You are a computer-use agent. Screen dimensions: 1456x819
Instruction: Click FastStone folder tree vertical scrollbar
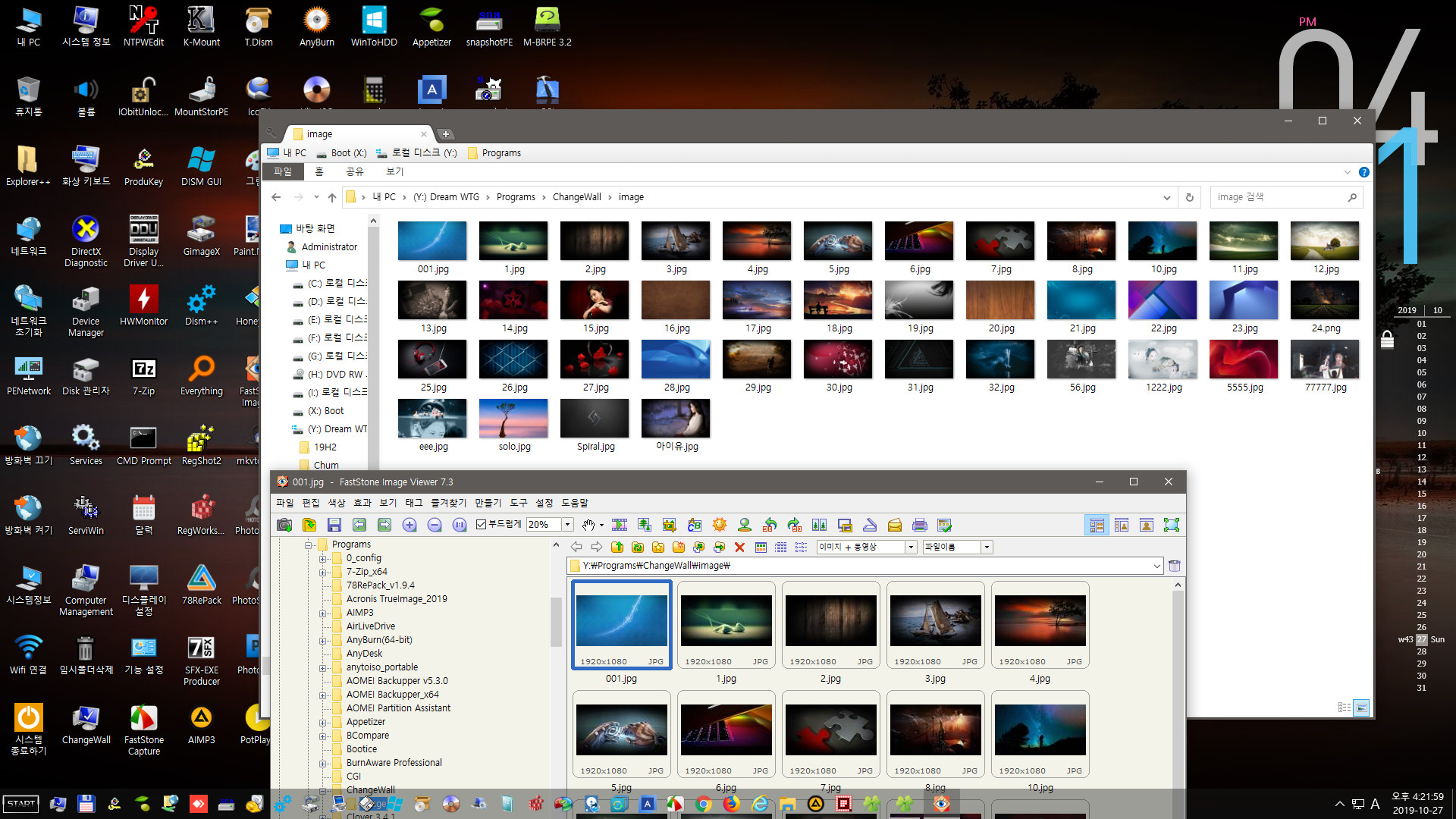point(556,622)
